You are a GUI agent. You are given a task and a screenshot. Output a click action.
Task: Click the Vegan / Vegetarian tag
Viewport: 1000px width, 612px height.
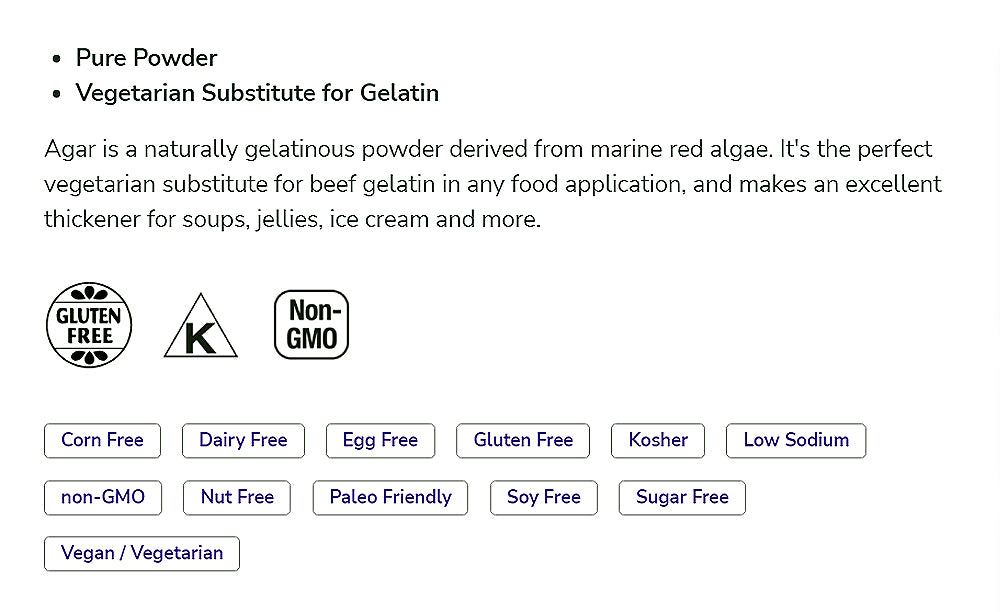[x=142, y=554]
